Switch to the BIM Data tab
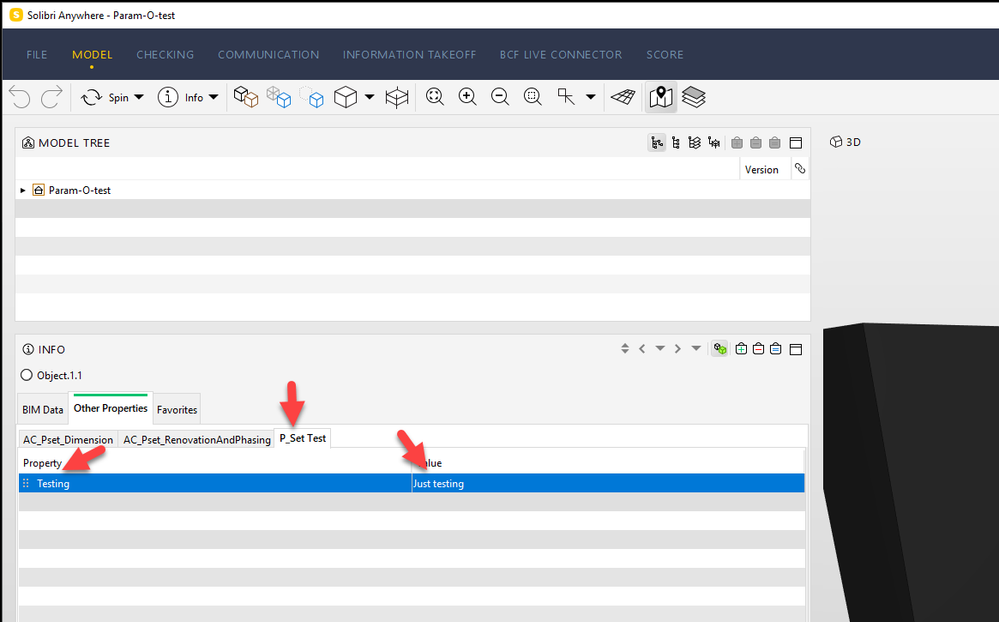 coord(43,410)
